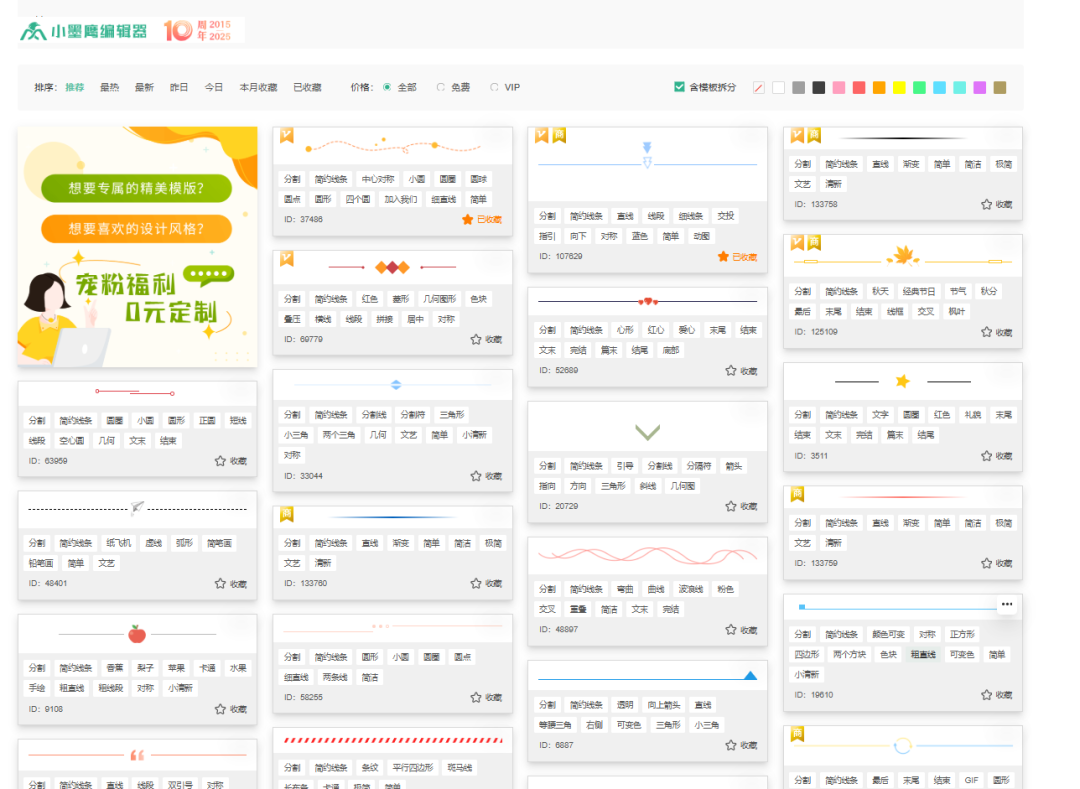Favorite the template with ID 52689

click(x=731, y=371)
